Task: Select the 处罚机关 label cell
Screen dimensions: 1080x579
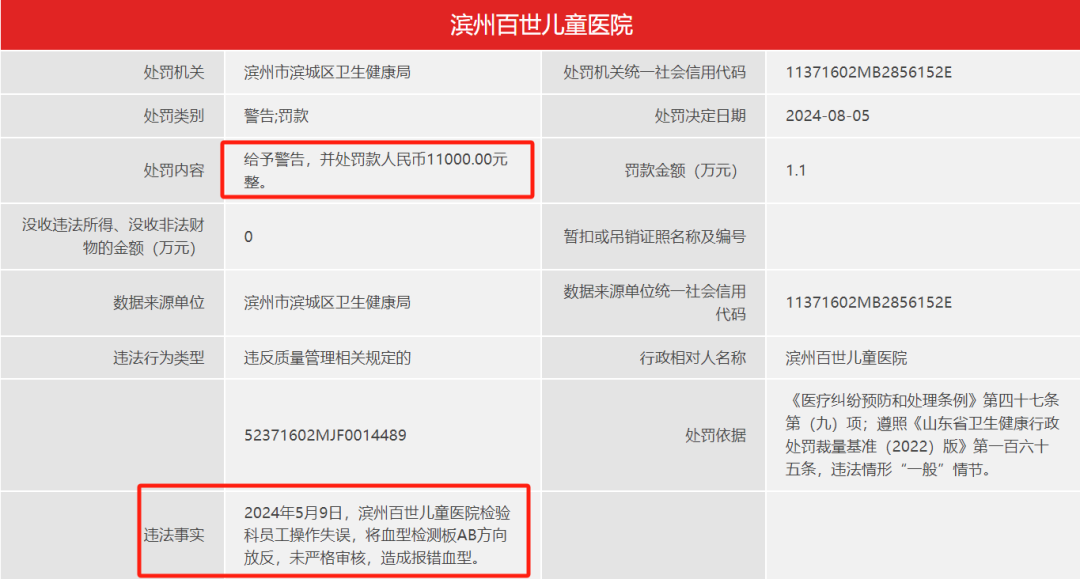Action: click(174, 73)
